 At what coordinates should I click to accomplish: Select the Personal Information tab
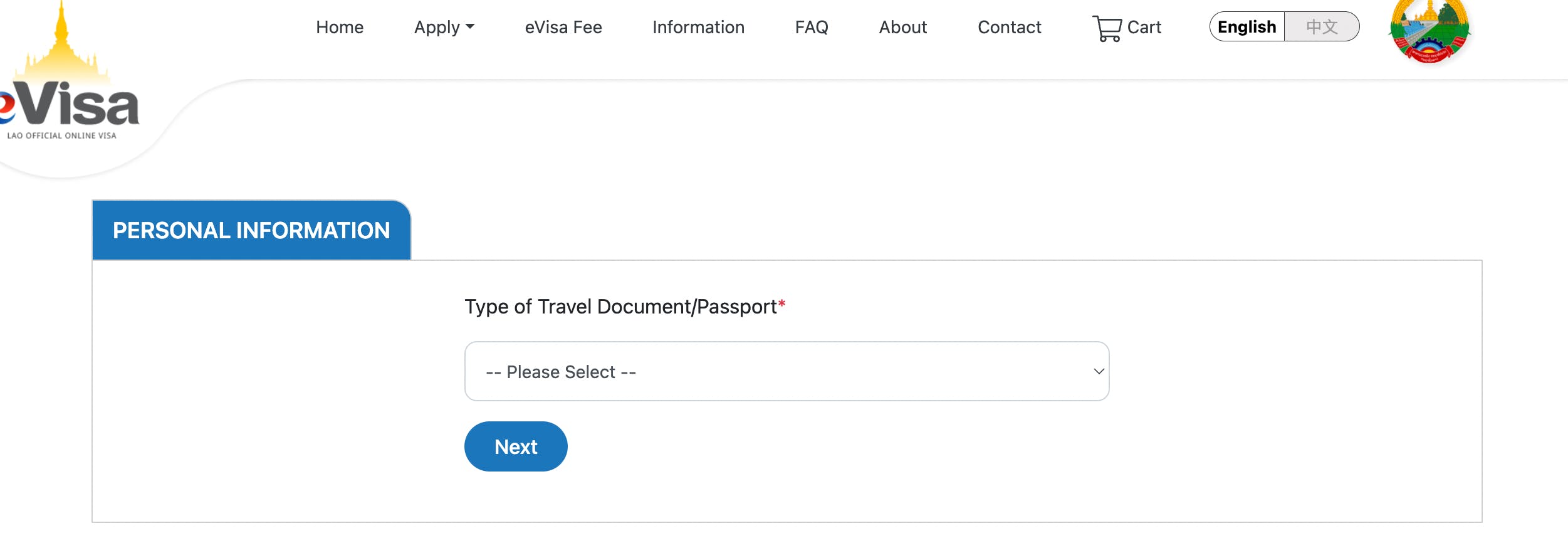[251, 230]
